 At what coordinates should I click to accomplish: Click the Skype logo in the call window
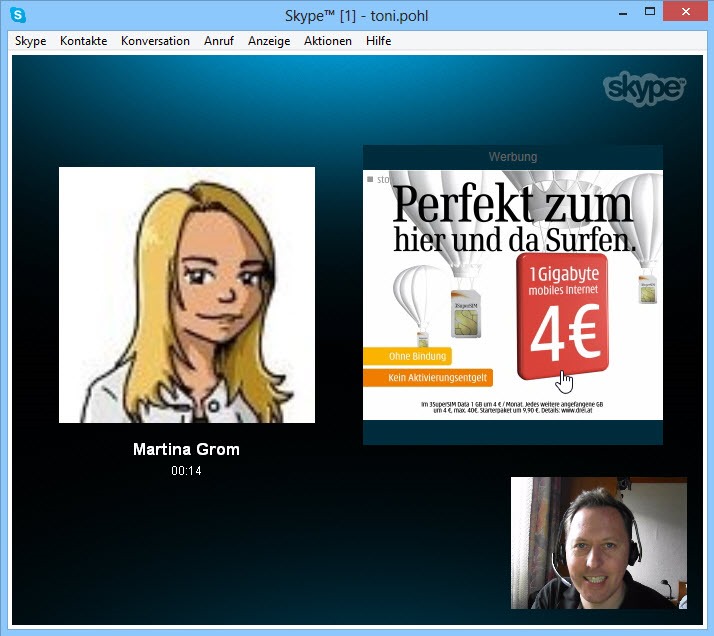pos(645,88)
